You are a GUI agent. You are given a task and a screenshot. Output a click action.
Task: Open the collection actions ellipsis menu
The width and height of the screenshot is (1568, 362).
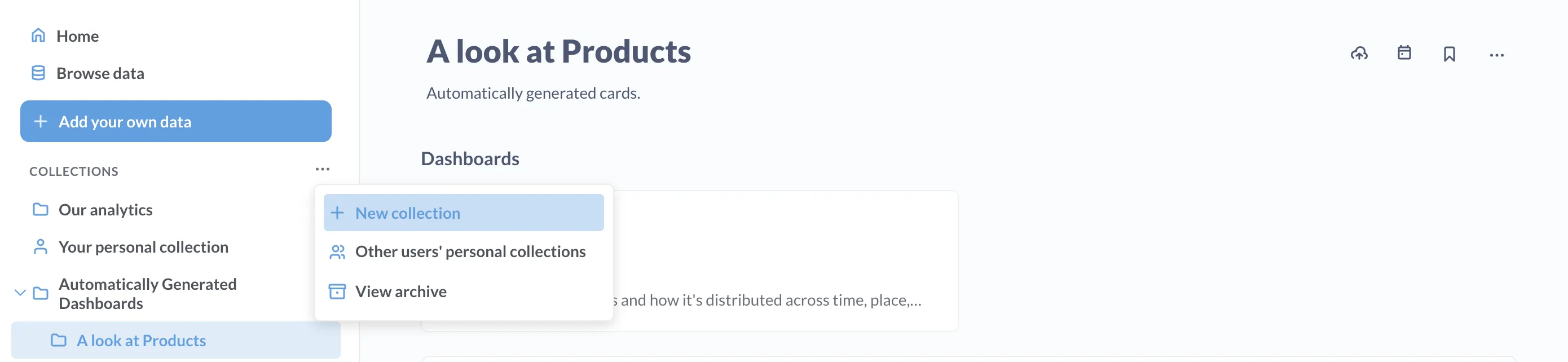click(1496, 55)
